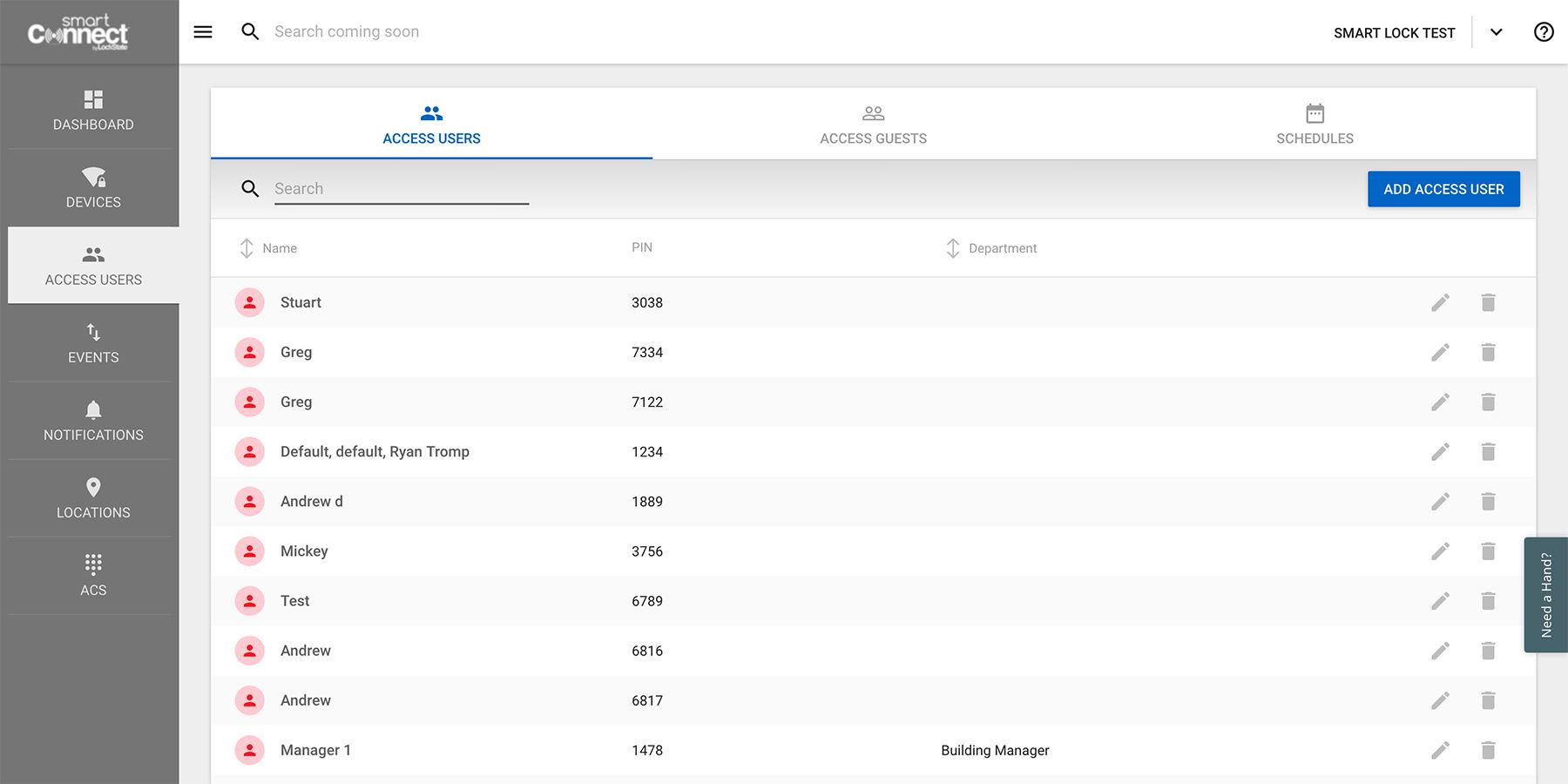Click Mickey's avatar icon
The width and height of the screenshot is (1568, 784).
coord(250,551)
